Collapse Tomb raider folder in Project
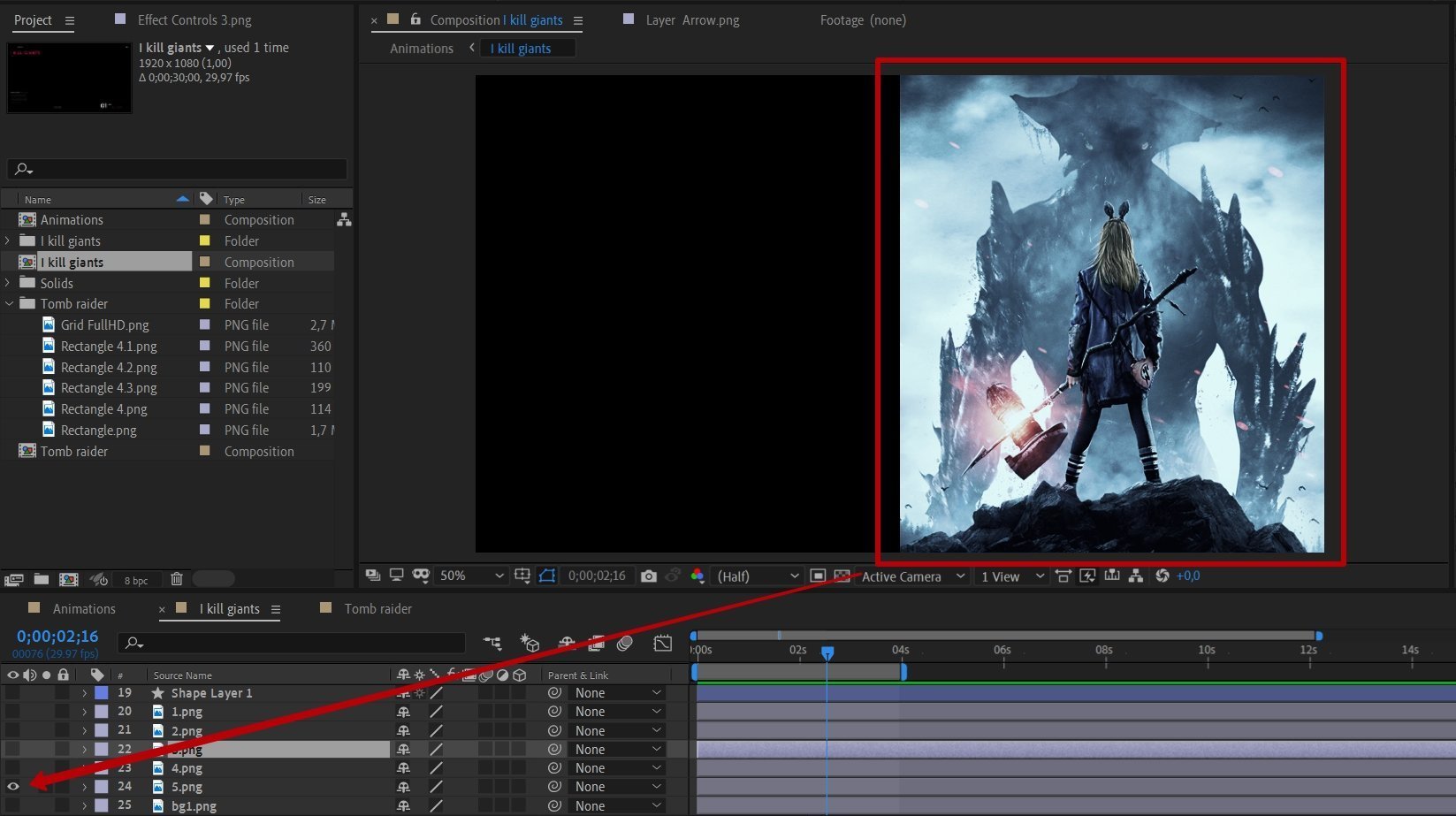The width and height of the screenshot is (1456, 816). (9, 303)
